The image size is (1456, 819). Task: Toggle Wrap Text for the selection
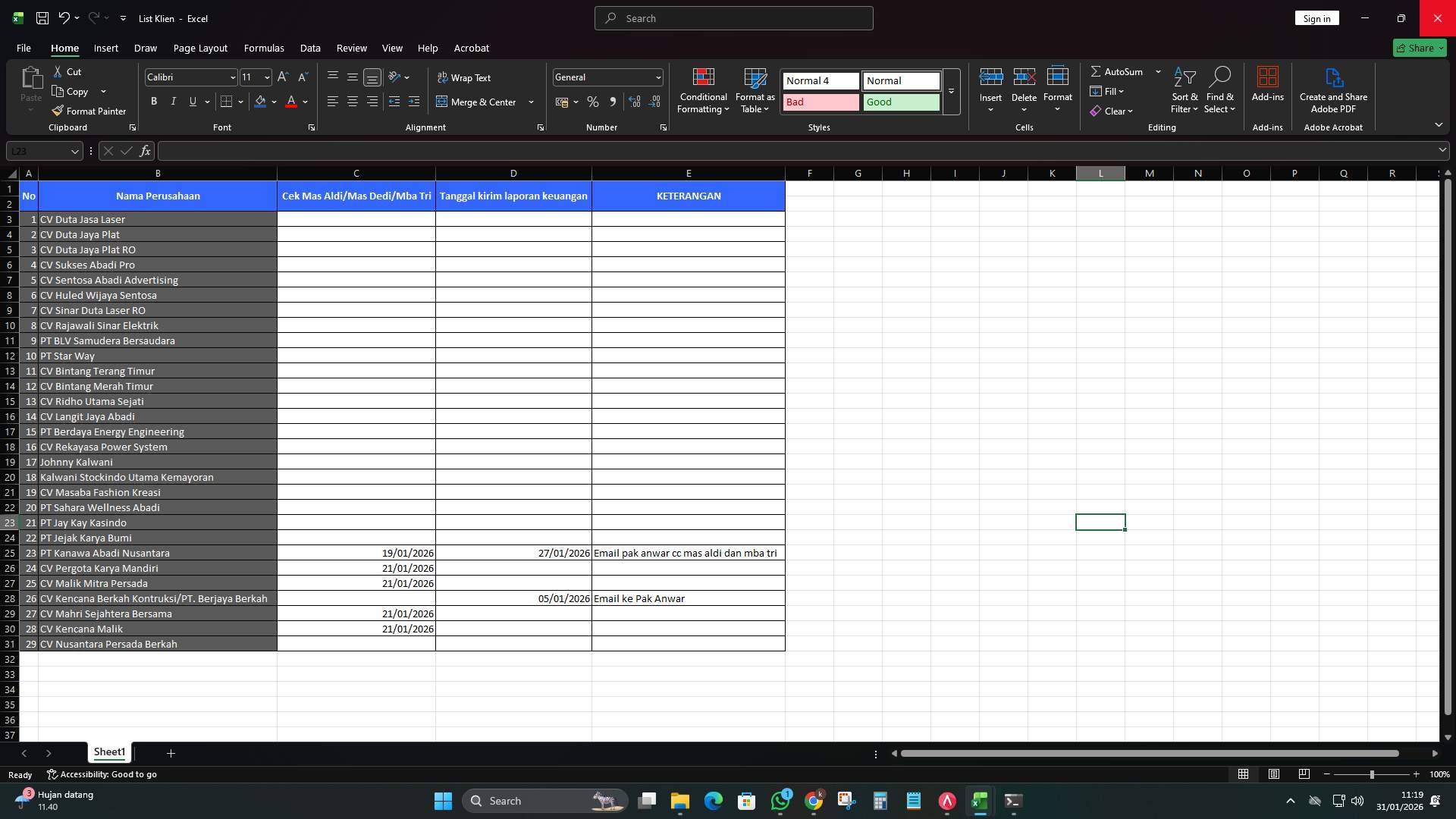(465, 77)
